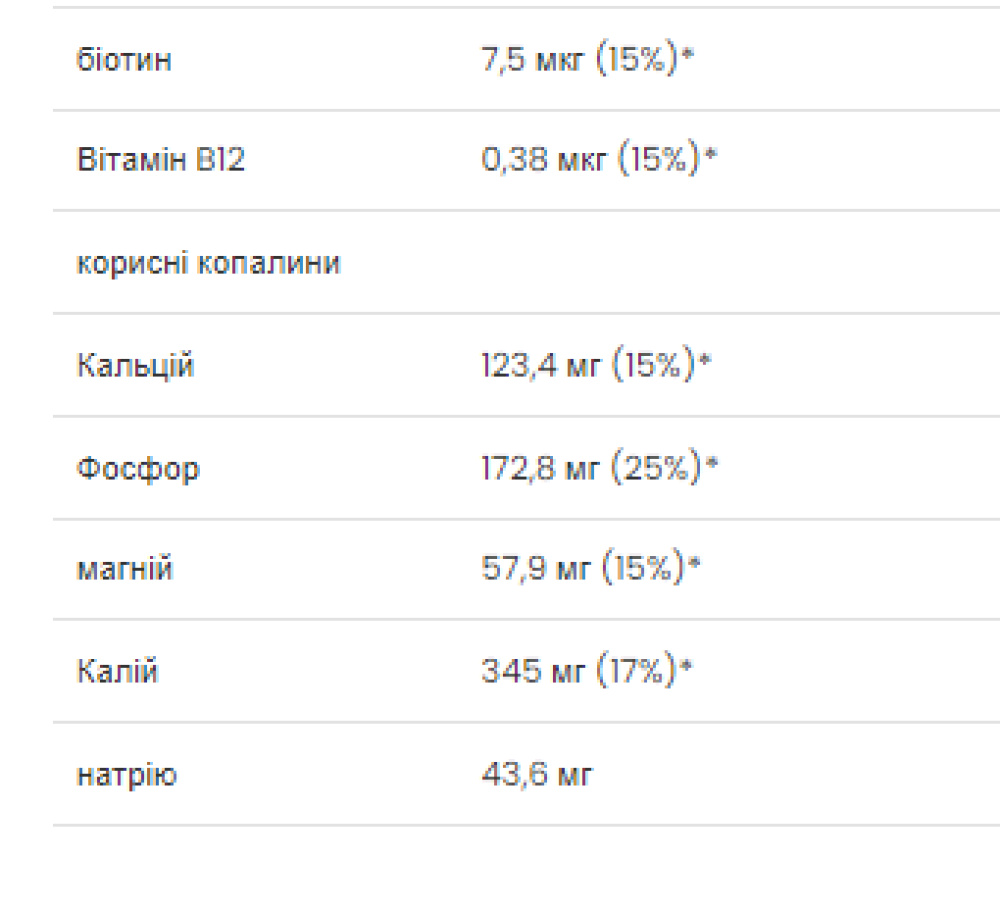This screenshot has height=912, width=1000.
Task: Click the (15%) percentage in біотин row
Action: 637,60
